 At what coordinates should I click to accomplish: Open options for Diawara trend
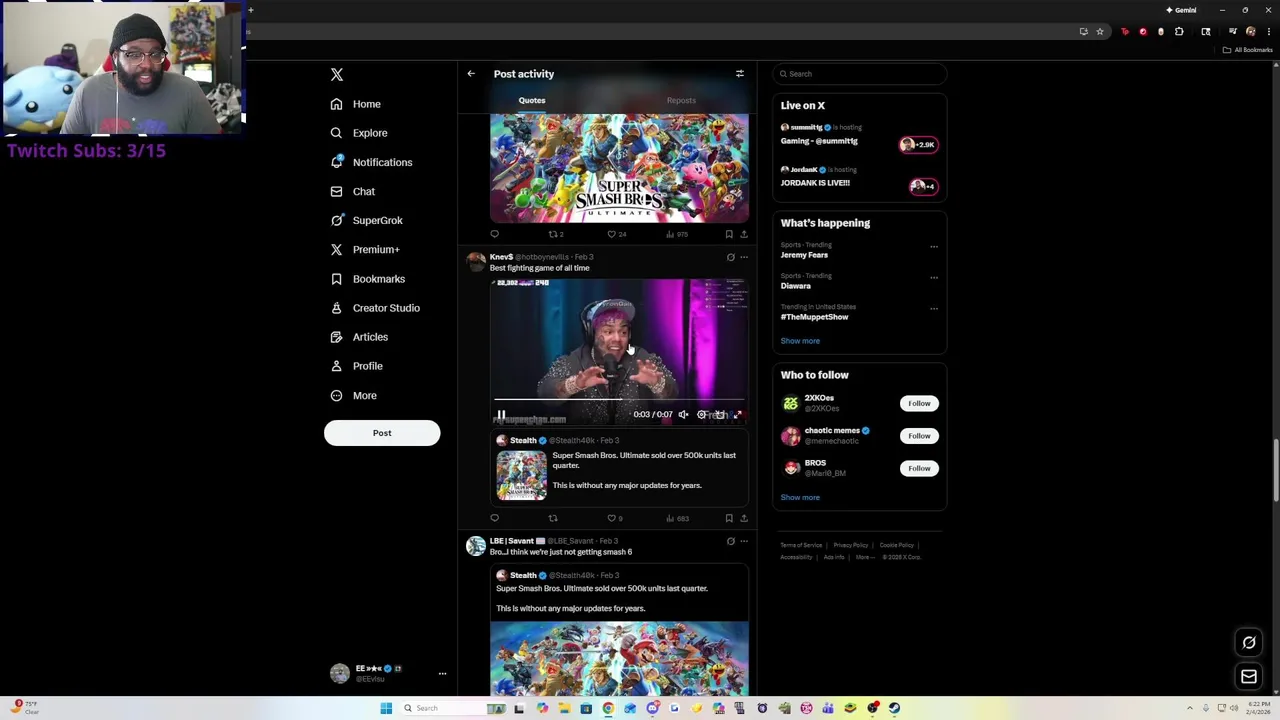point(934,277)
